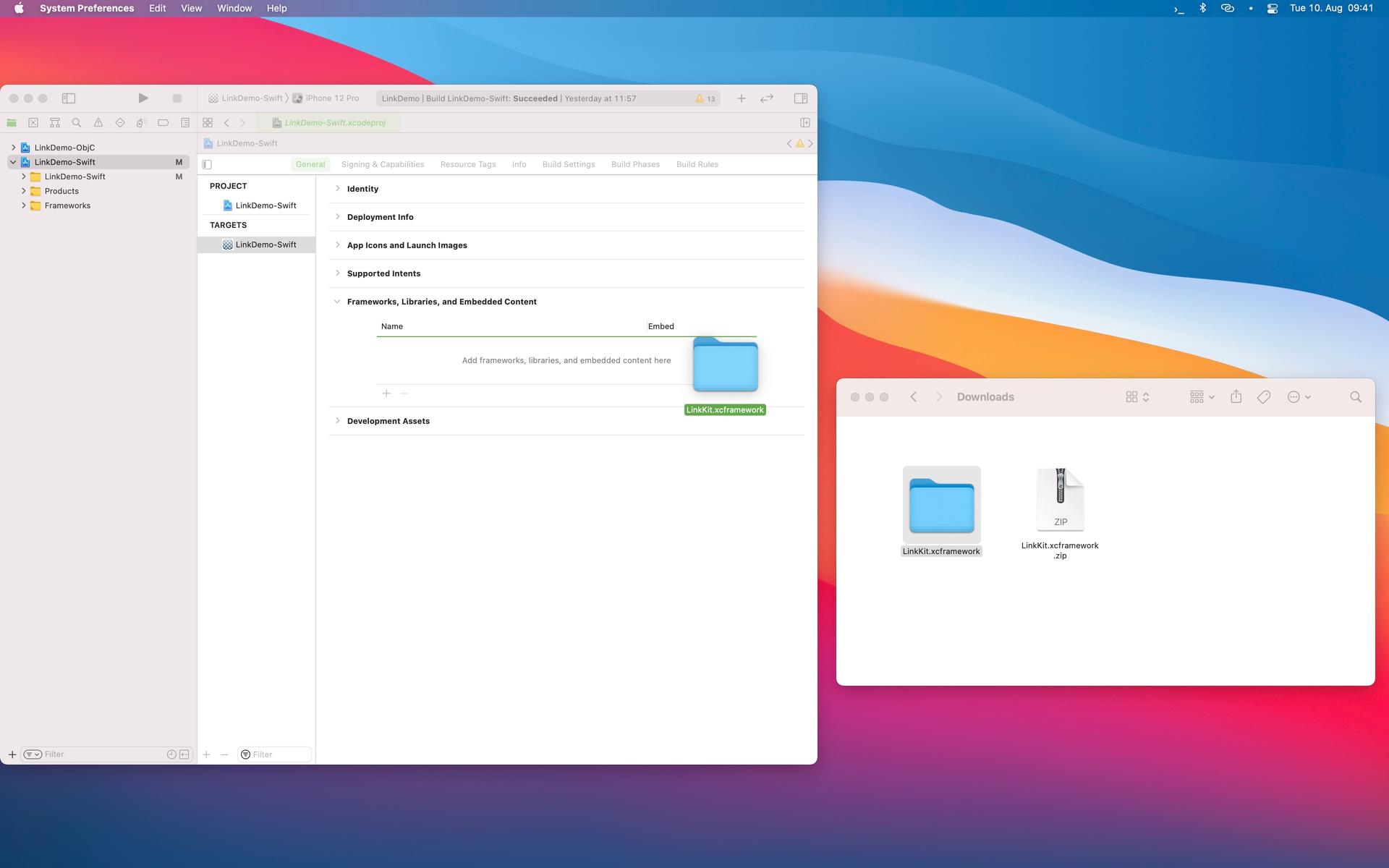1389x868 pixels.
Task: Open the Info tab
Action: [x=519, y=164]
